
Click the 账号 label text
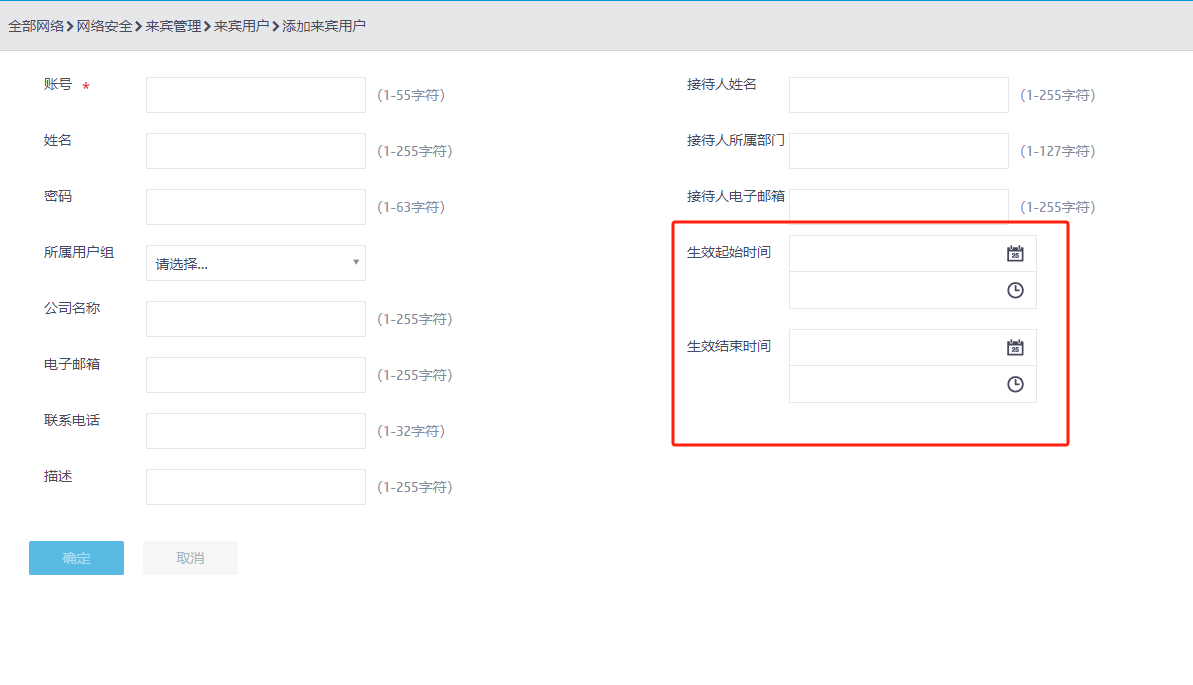tap(58, 84)
